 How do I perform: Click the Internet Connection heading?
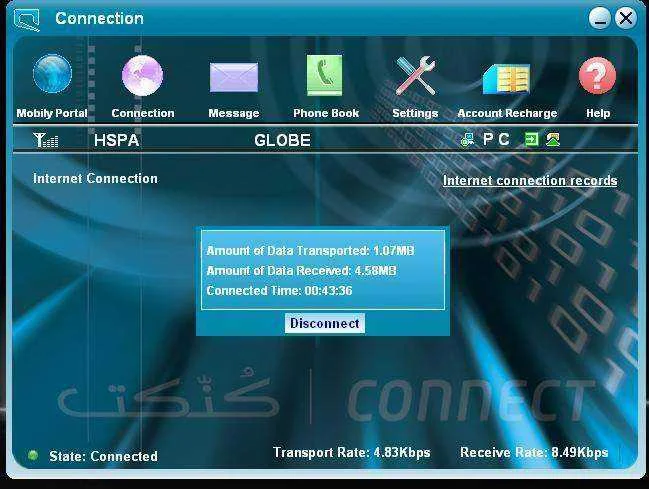(95, 178)
